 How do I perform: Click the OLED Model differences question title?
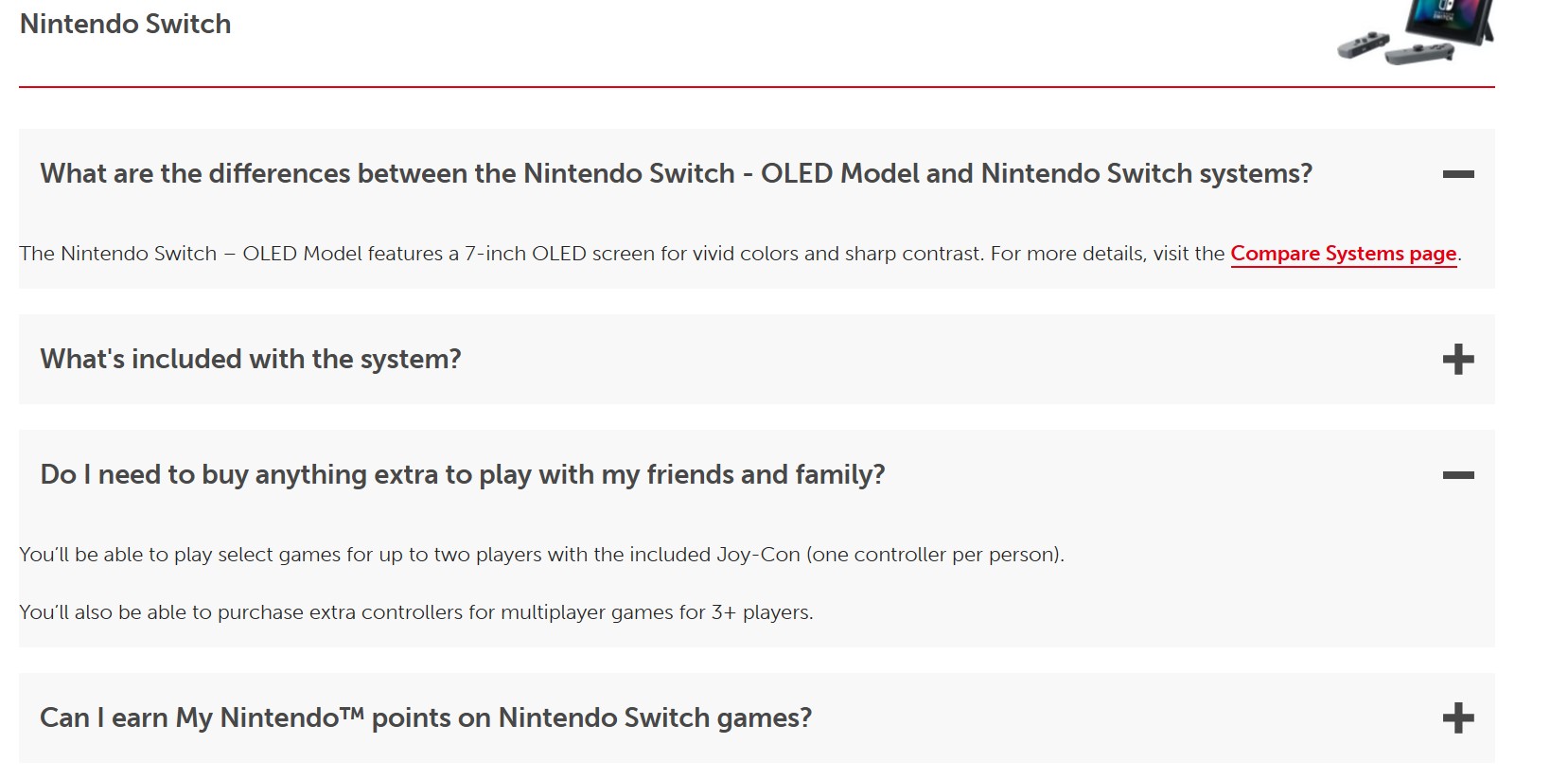coord(676,174)
